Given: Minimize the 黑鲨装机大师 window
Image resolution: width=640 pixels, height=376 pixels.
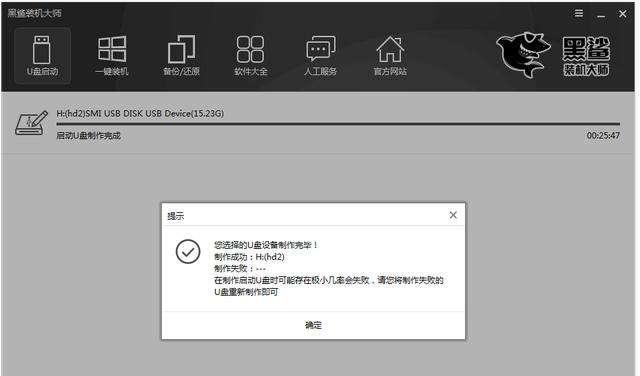Looking at the screenshot, I should click(x=601, y=15).
